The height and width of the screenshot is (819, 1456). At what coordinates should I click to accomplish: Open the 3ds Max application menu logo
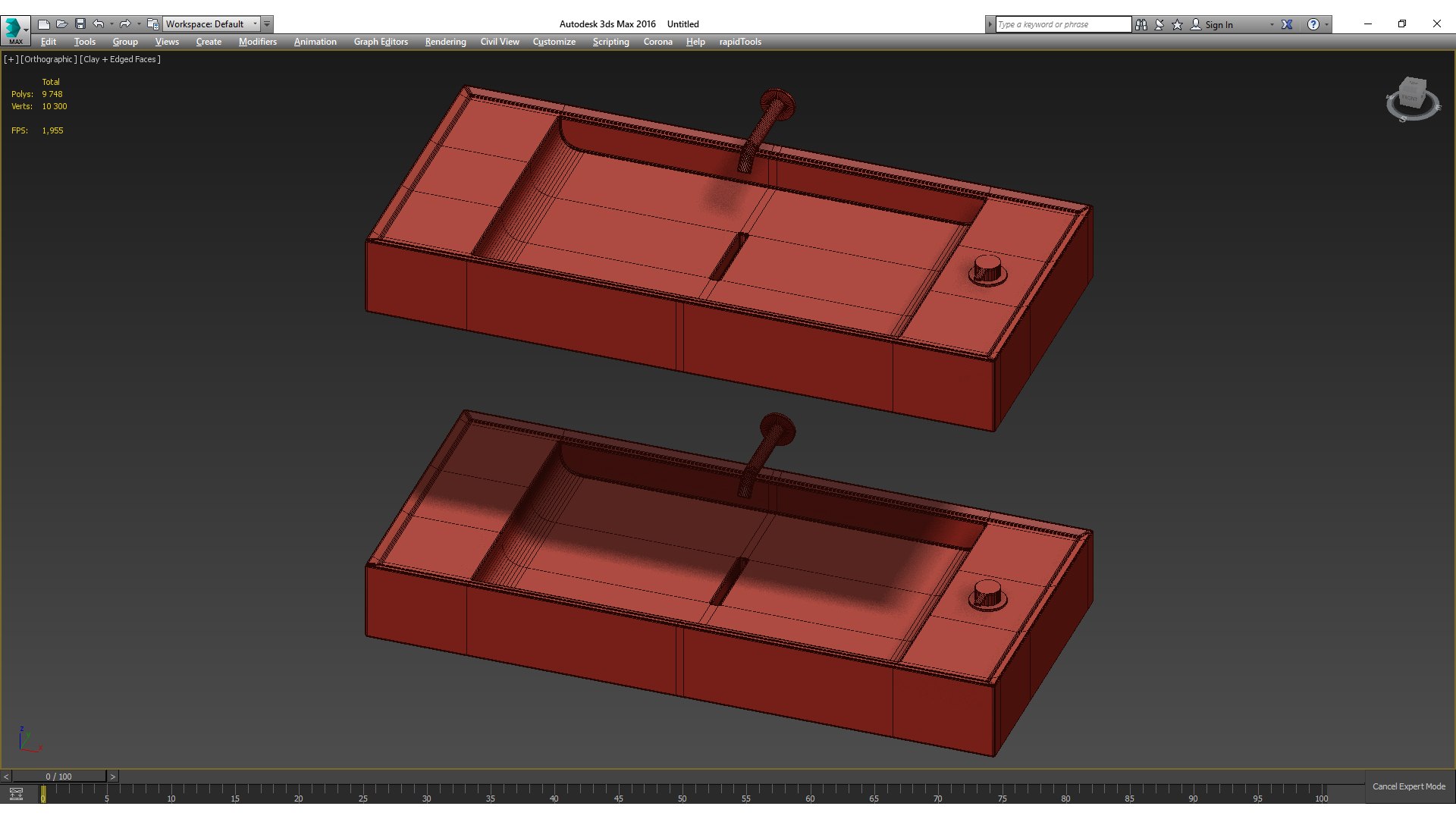[x=14, y=28]
